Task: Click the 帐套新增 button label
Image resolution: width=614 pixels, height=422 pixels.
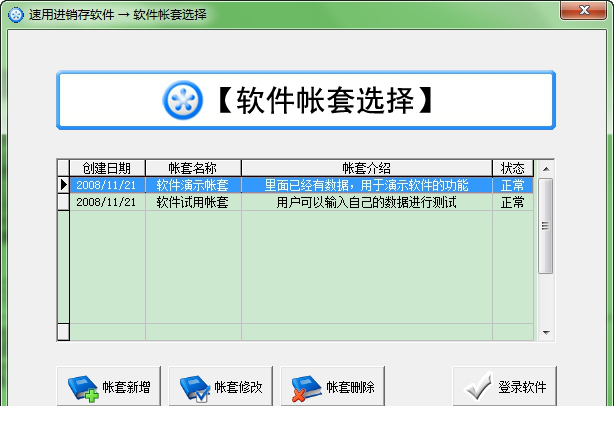Action: (x=126, y=387)
